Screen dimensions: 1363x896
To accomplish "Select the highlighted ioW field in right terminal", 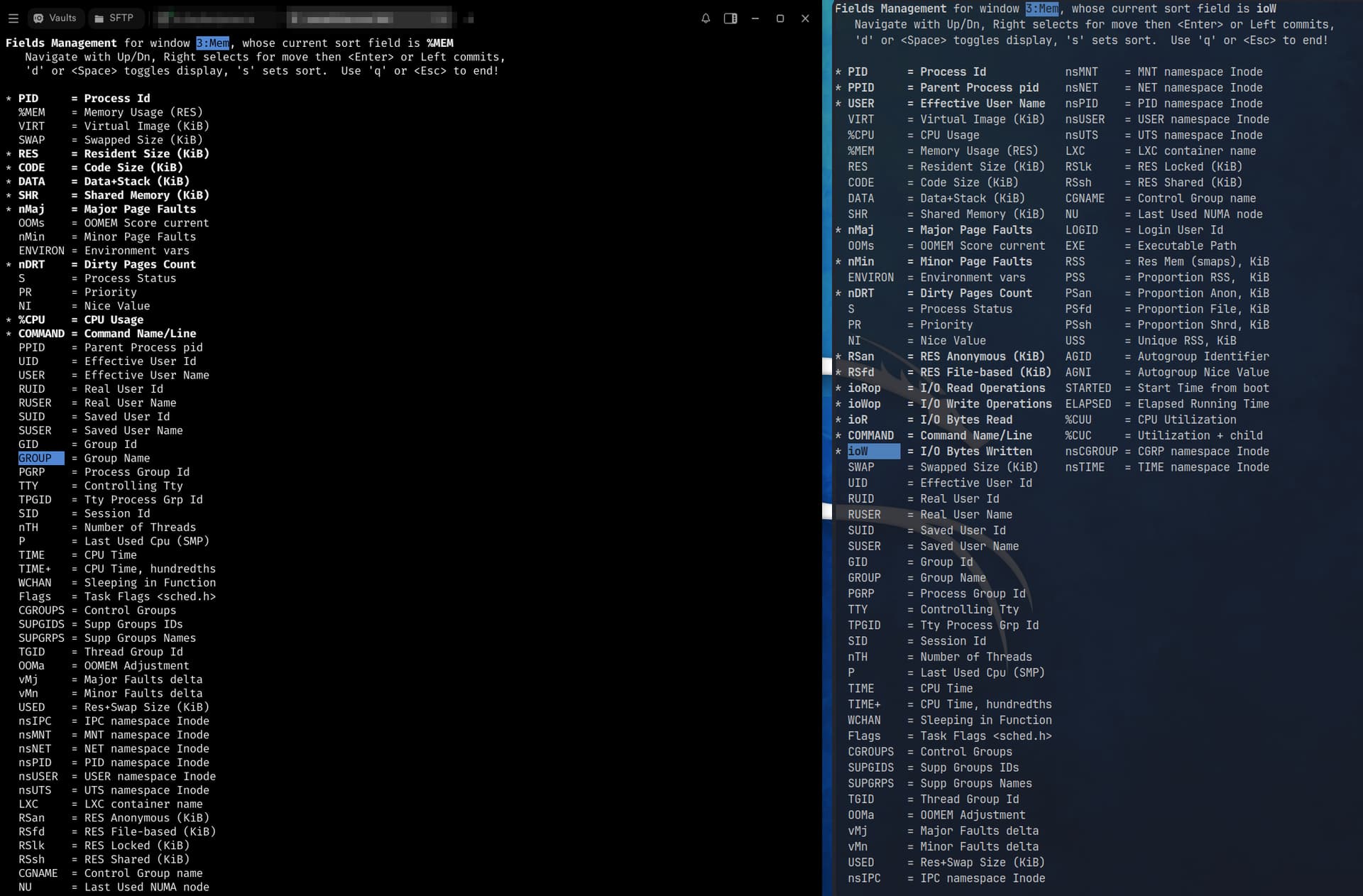I will (874, 452).
